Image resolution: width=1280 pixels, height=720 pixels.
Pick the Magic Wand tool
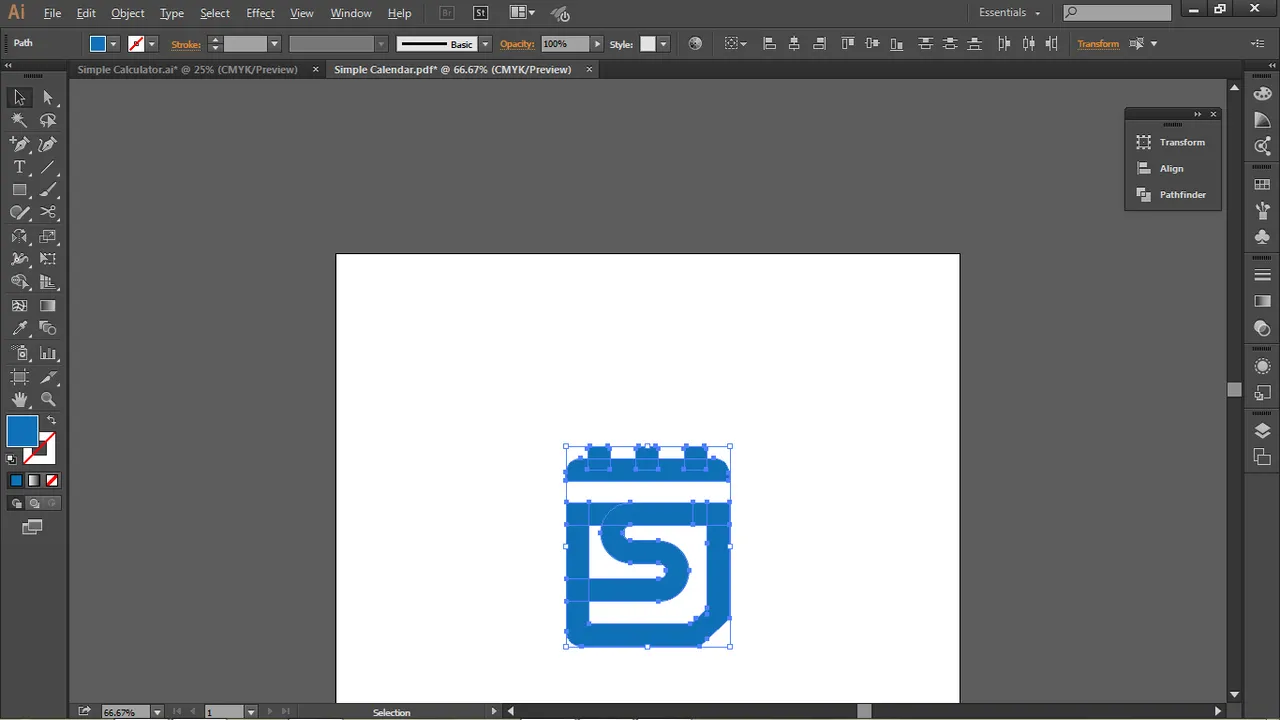19,120
